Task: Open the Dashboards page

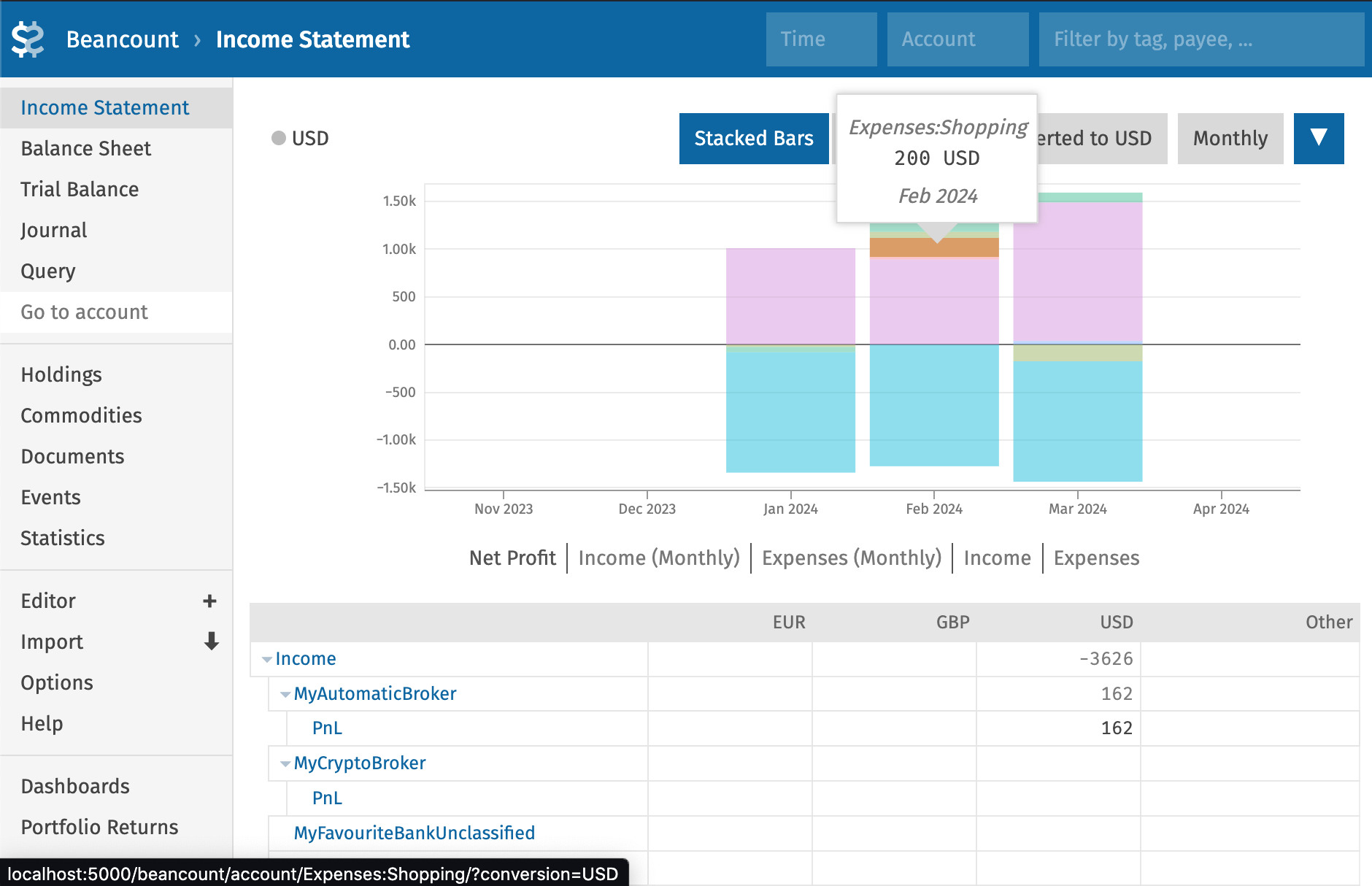Action: (116, 787)
